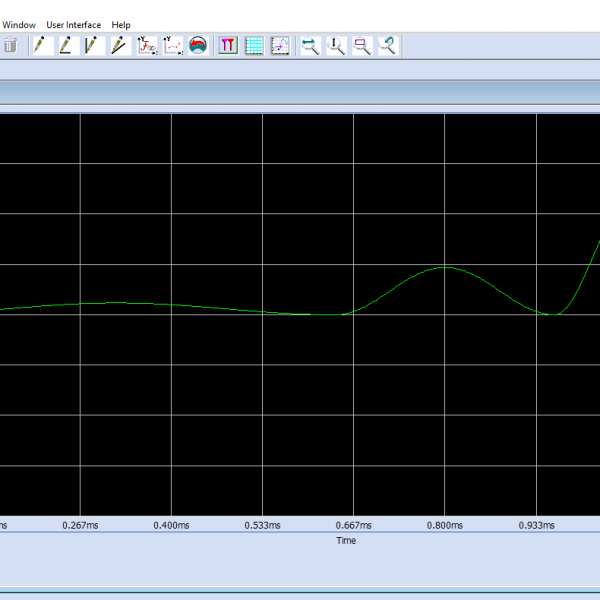Toggle the grid display button
Screen dimensions: 600x600
coord(254,45)
